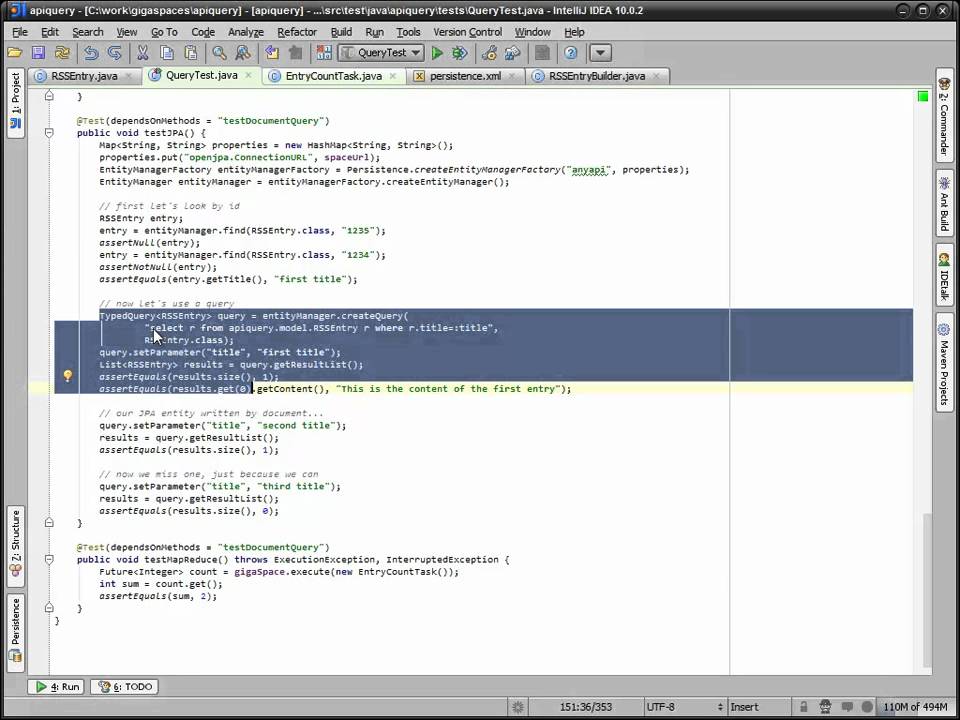The height and width of the screenshot is (720, 960).
Task: Open the Analyze menu
Action: click(x=246, y=32)
